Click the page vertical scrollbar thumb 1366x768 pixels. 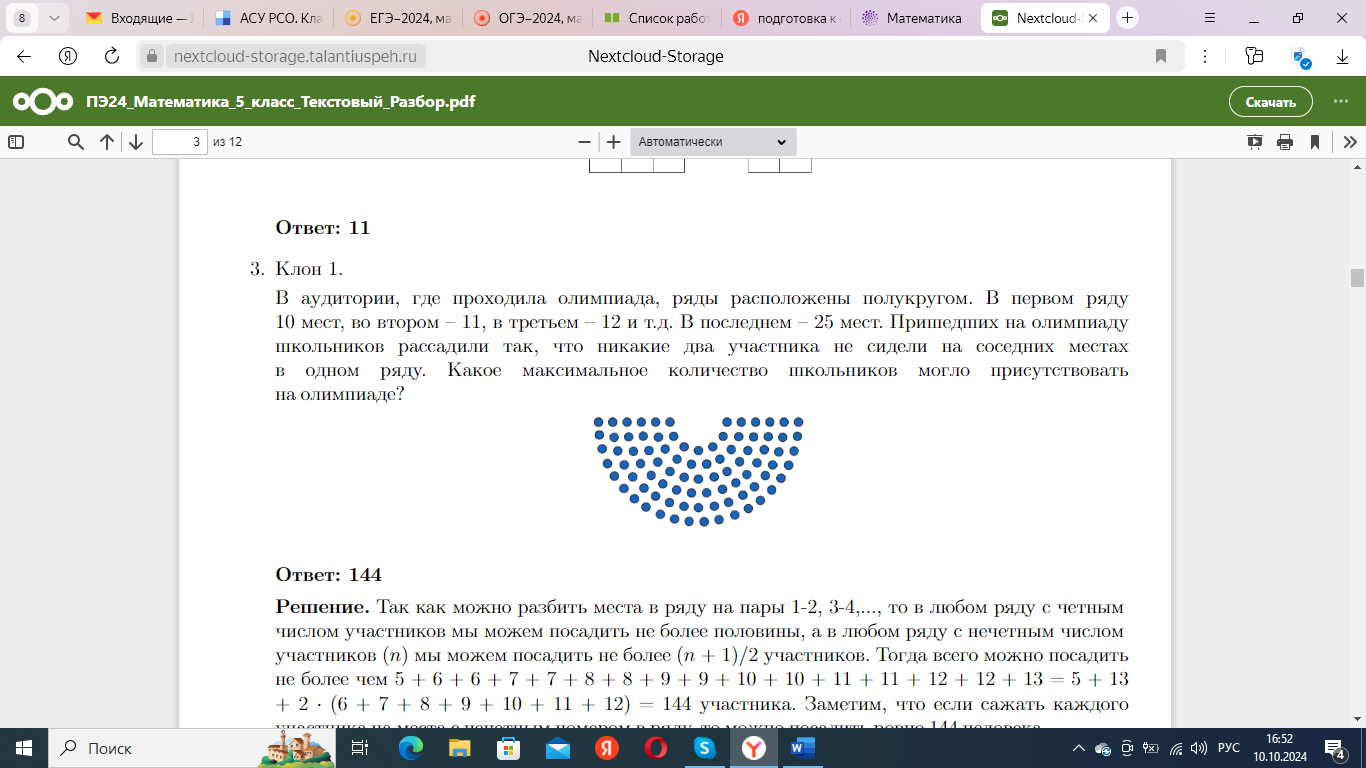(1357, 277)
